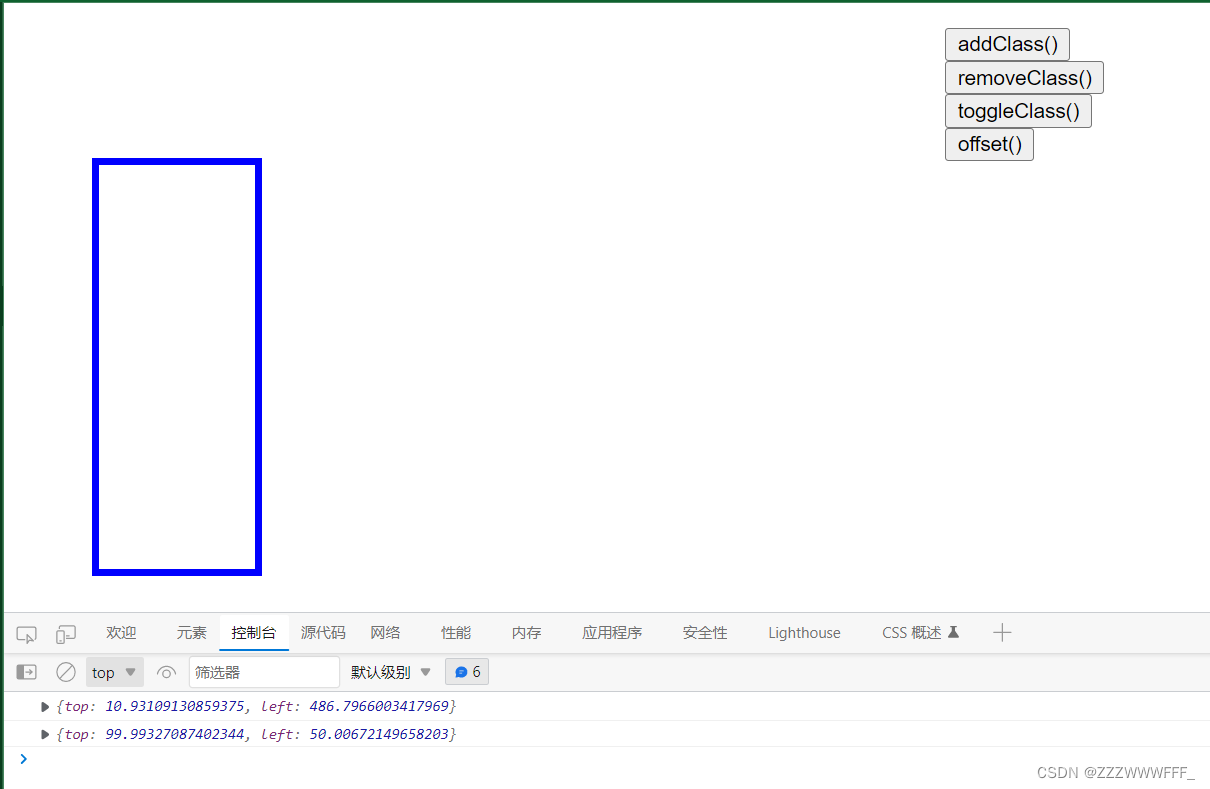Select the inspect element tool
The height and width of the screenshot is (789, 1210).
(x=25, y=632)
